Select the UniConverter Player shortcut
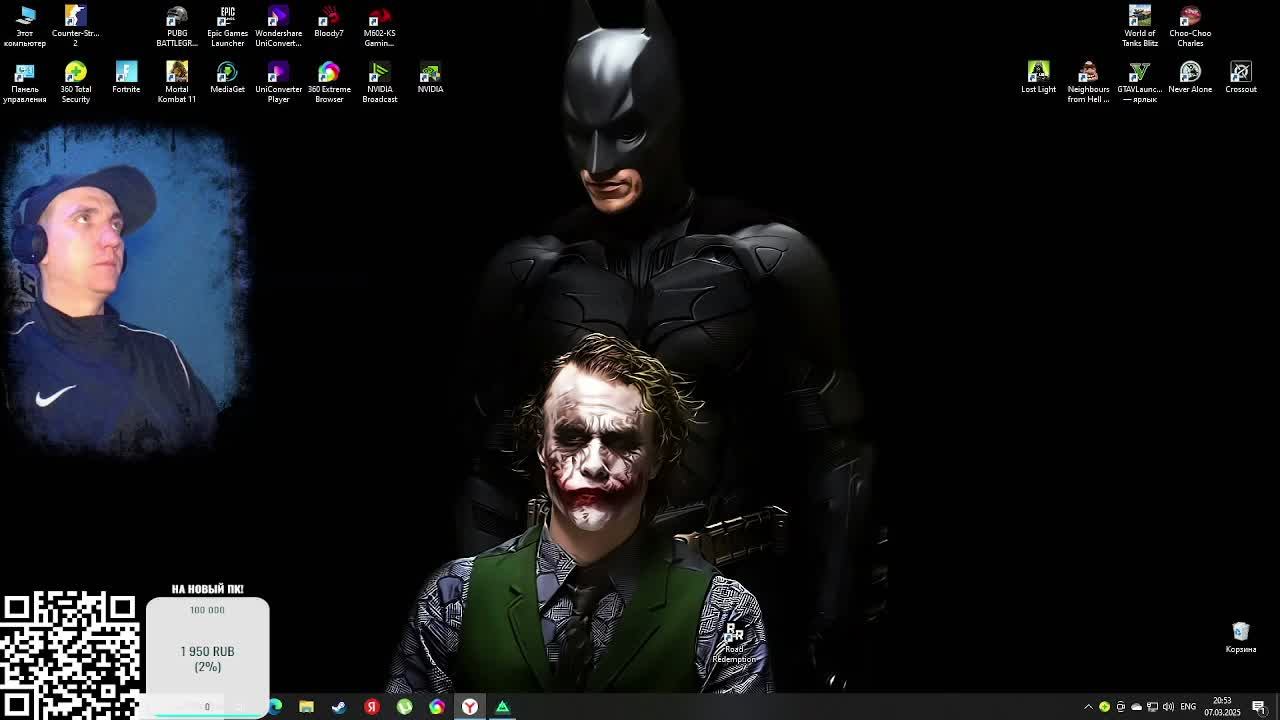 click(x=278, y=82)
